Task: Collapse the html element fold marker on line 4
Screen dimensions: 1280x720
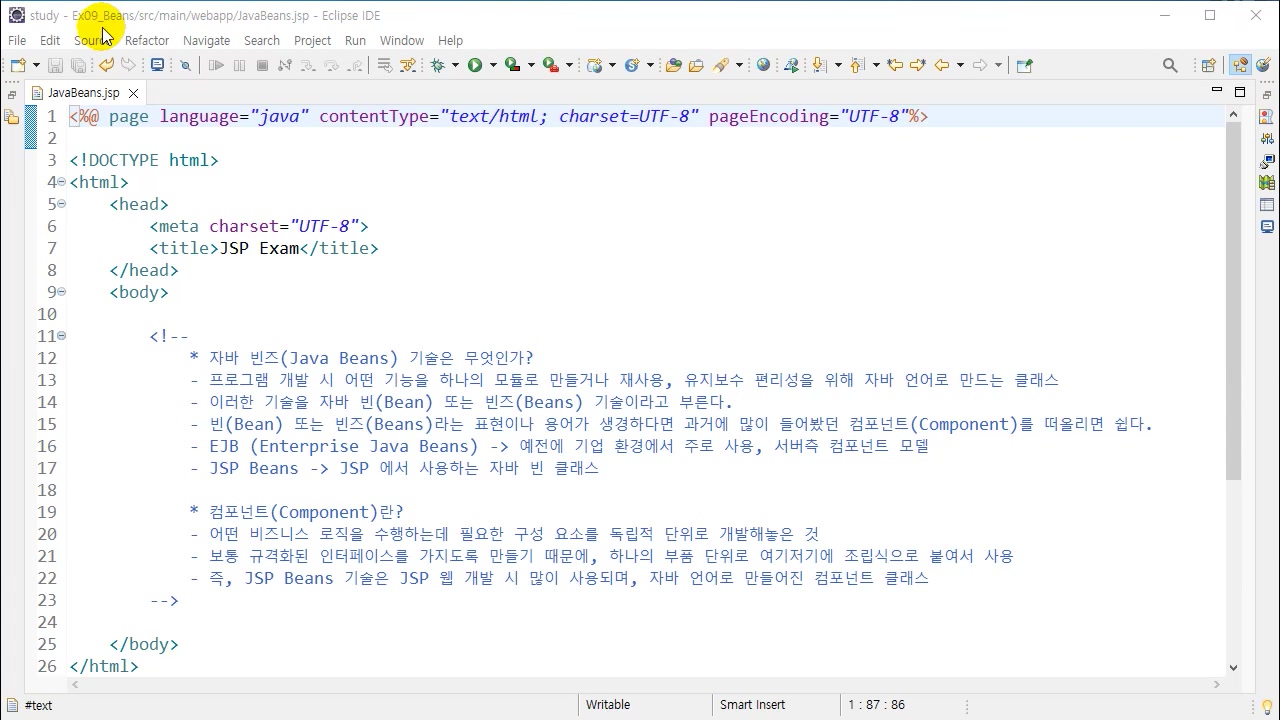Action: pos(61,182)
